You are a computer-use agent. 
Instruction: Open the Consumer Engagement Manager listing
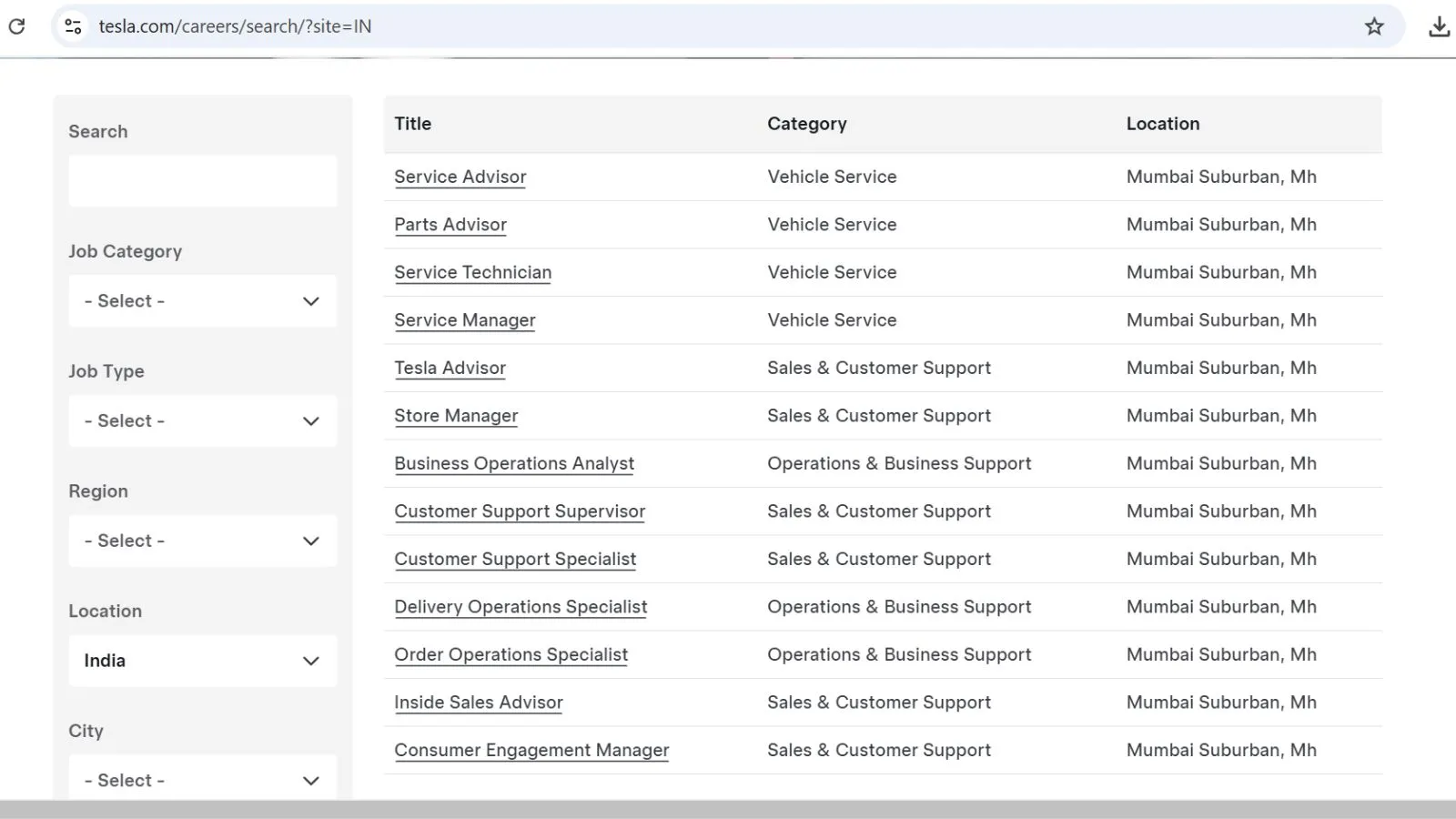click(x=531, y=750)
